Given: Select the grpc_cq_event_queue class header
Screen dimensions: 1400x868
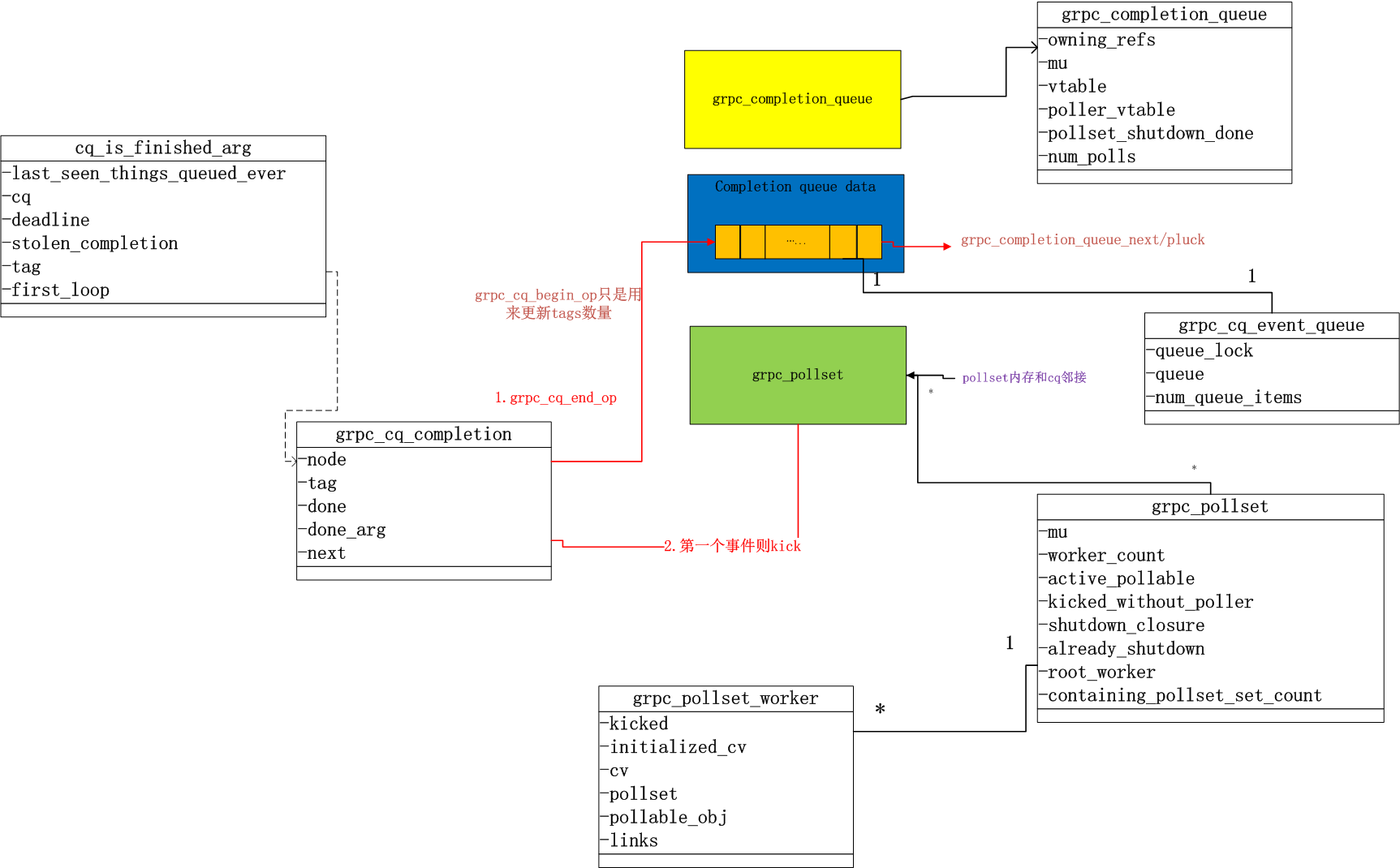Looking at the screenshot, I should (x=1270, y=324).
